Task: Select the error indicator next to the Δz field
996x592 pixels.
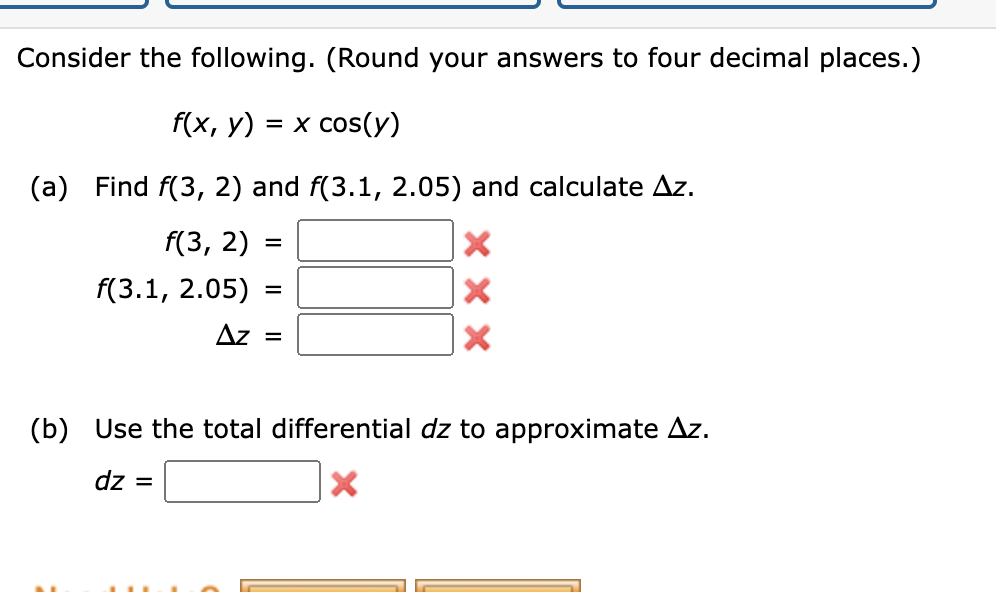Action: [477, 336]
